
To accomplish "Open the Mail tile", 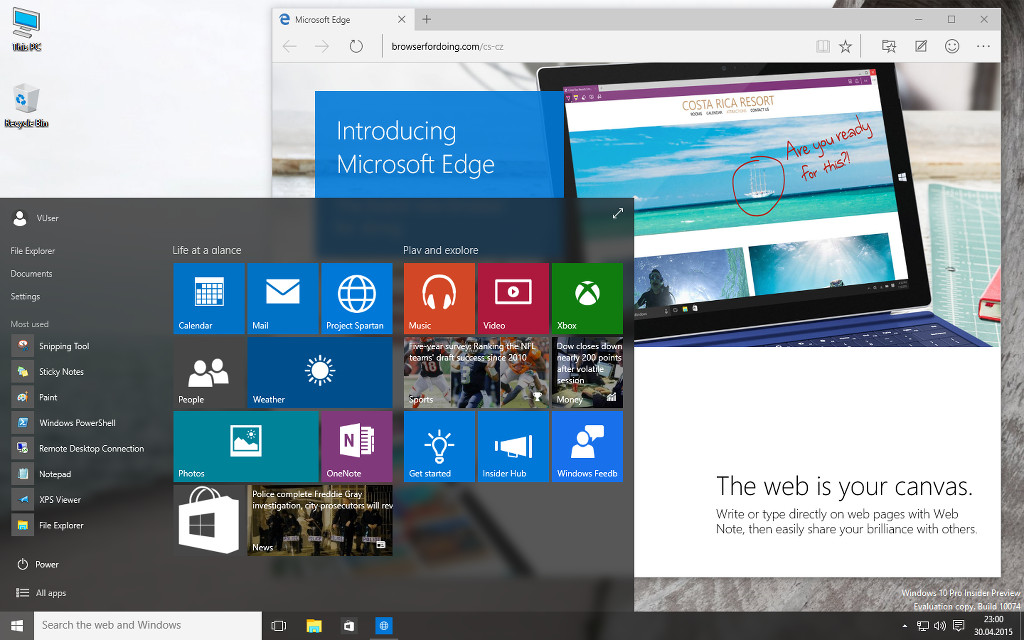I will click(x=283, y=298).
